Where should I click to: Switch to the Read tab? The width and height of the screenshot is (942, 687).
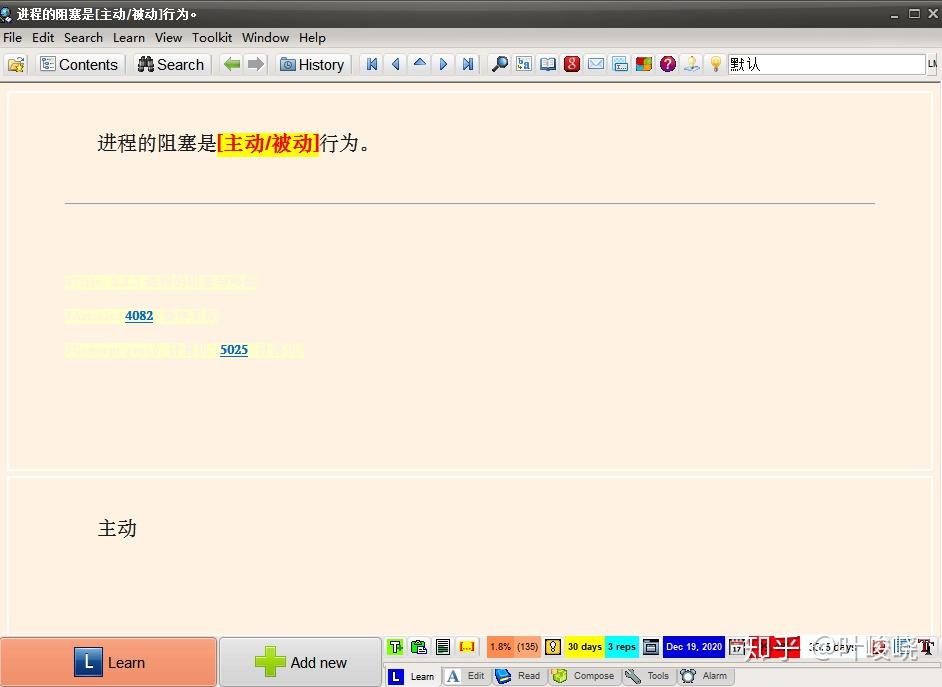(518, 676)
